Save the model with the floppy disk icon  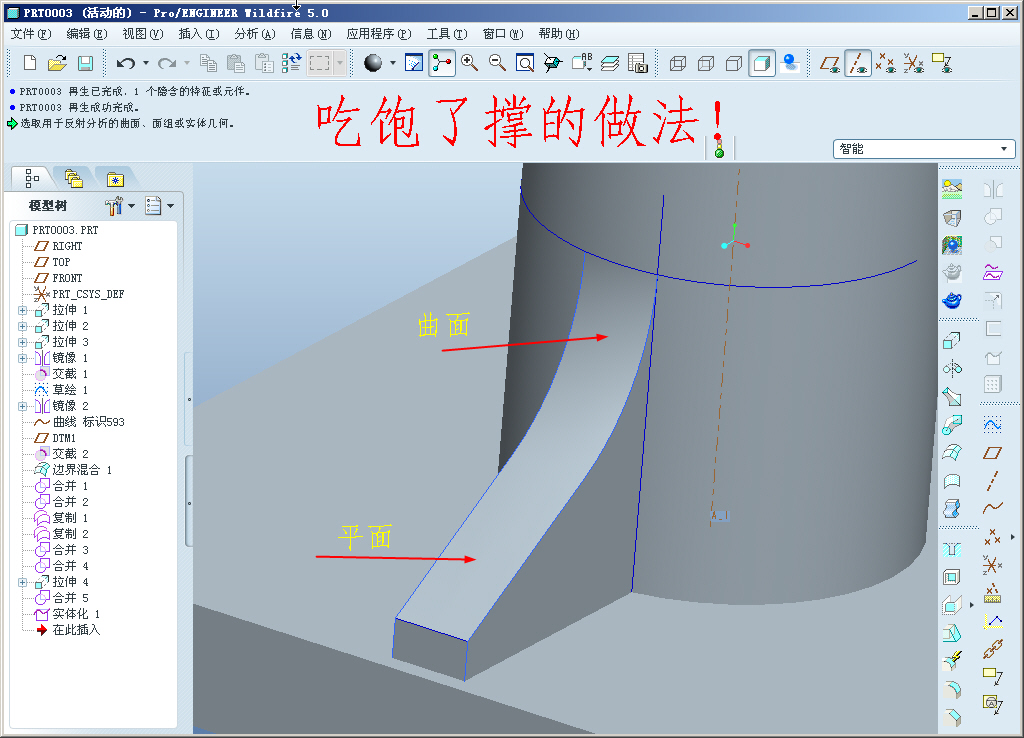coord(85,63)
